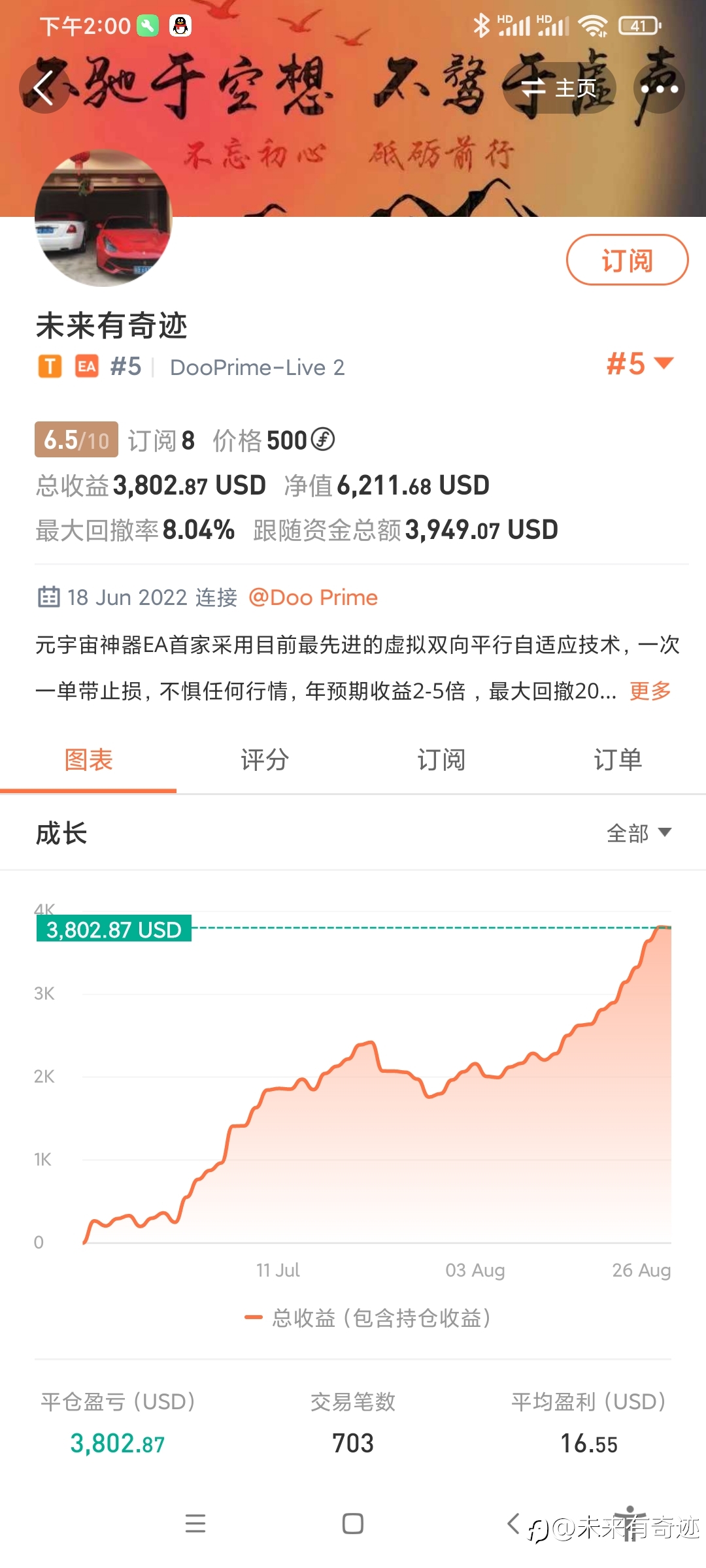Tap the back arrow icon
The height and width of the screenshot is (1568, 706).
[44, 88]
